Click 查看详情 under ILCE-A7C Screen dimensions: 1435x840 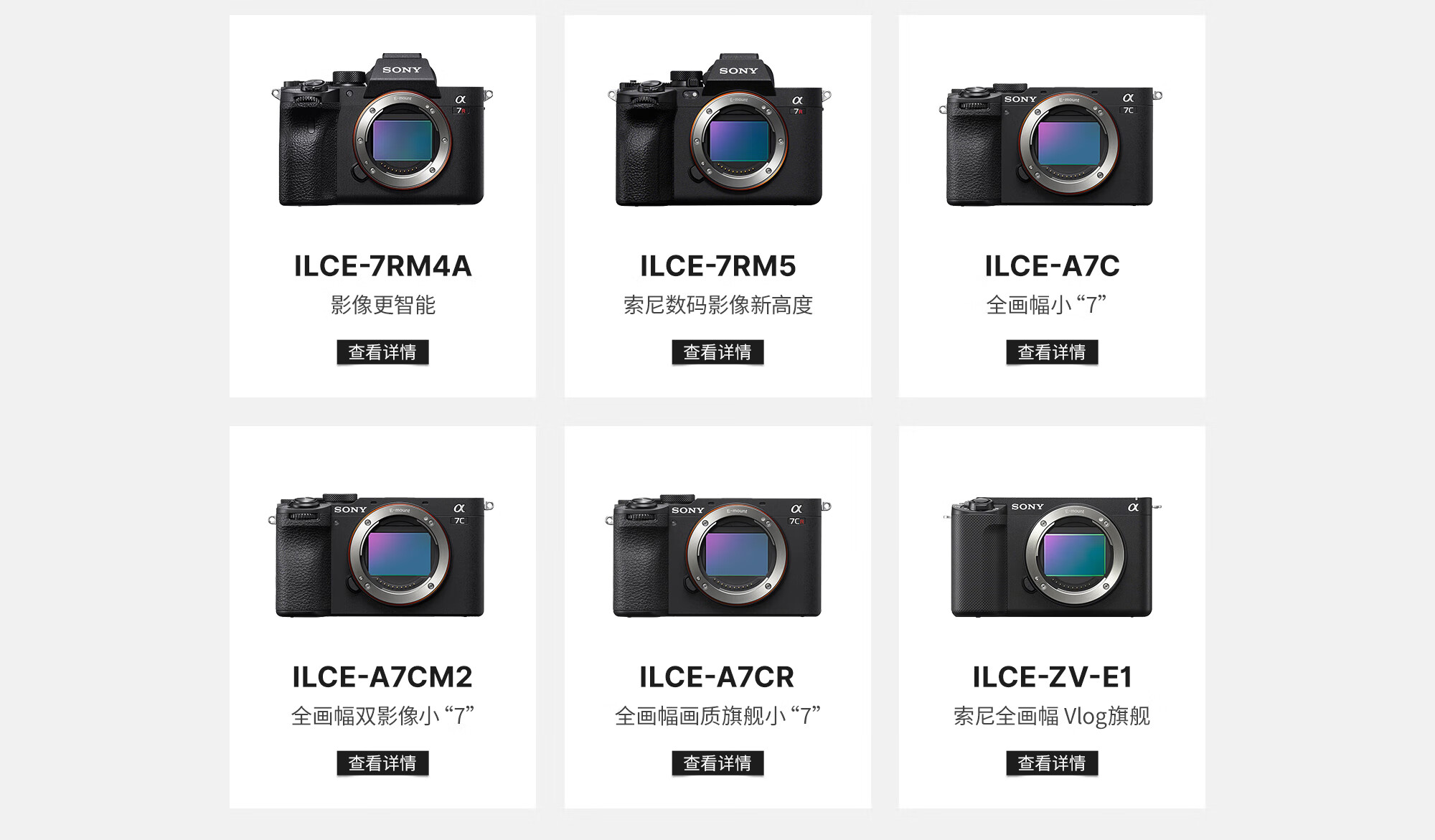click(1052, 352)
